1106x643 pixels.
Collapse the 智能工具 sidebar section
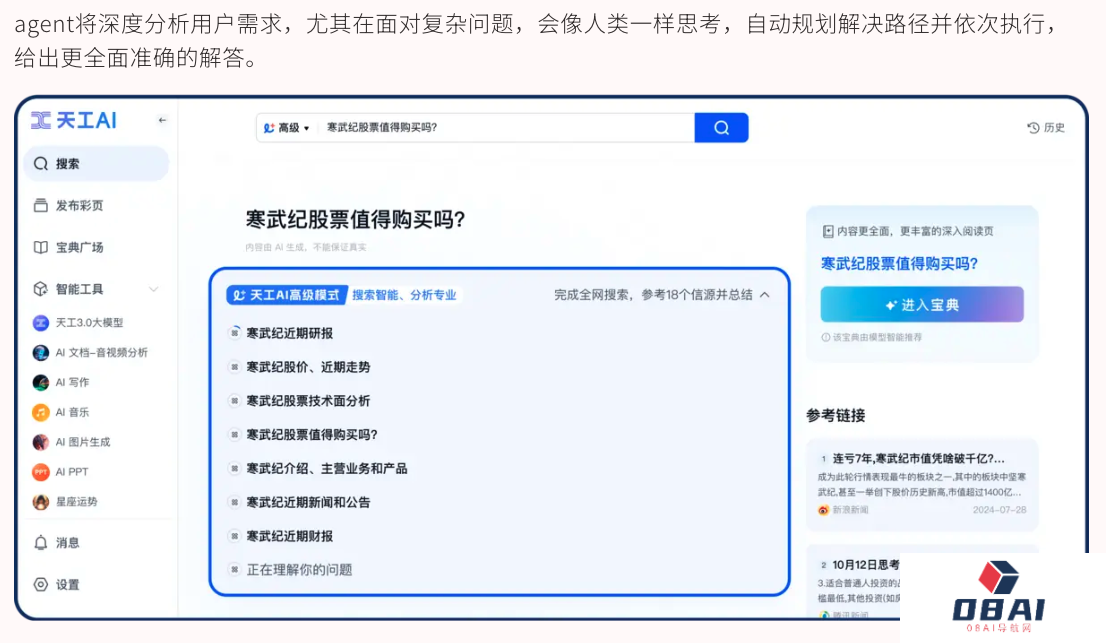point(153,290)
